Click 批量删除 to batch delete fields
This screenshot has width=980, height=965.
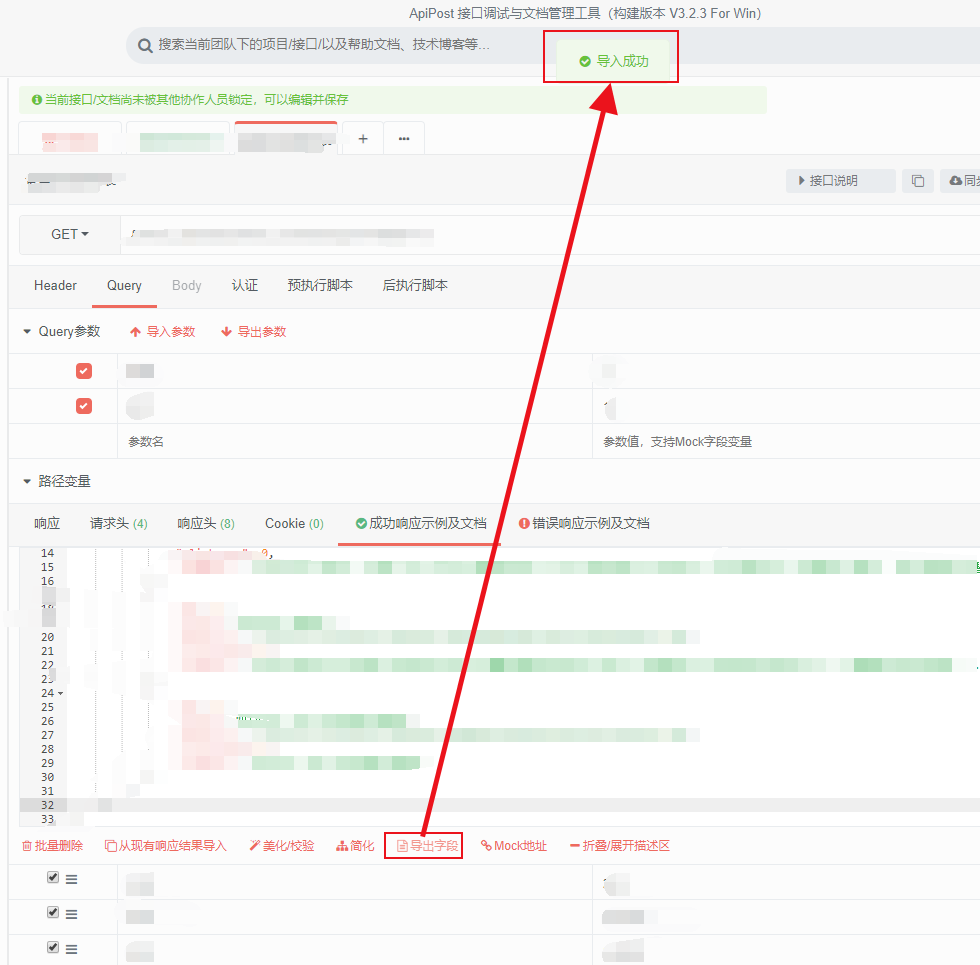pos(52,846)
